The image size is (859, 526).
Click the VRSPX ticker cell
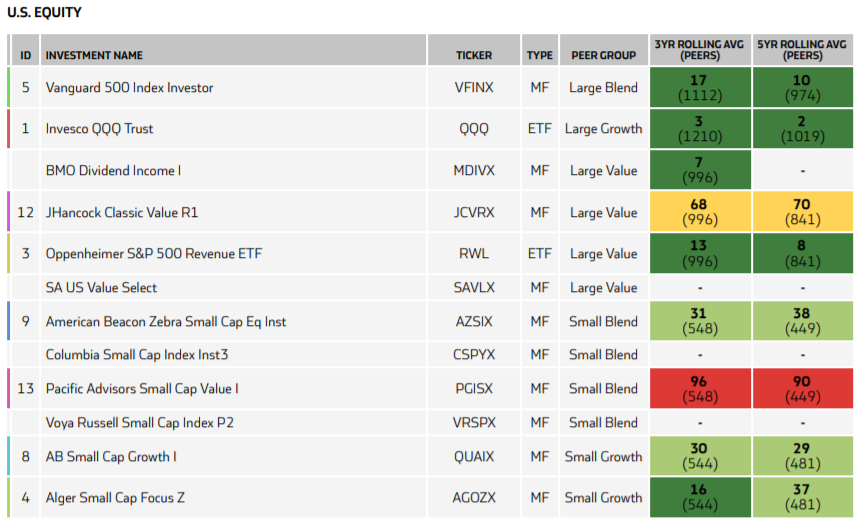474,422
